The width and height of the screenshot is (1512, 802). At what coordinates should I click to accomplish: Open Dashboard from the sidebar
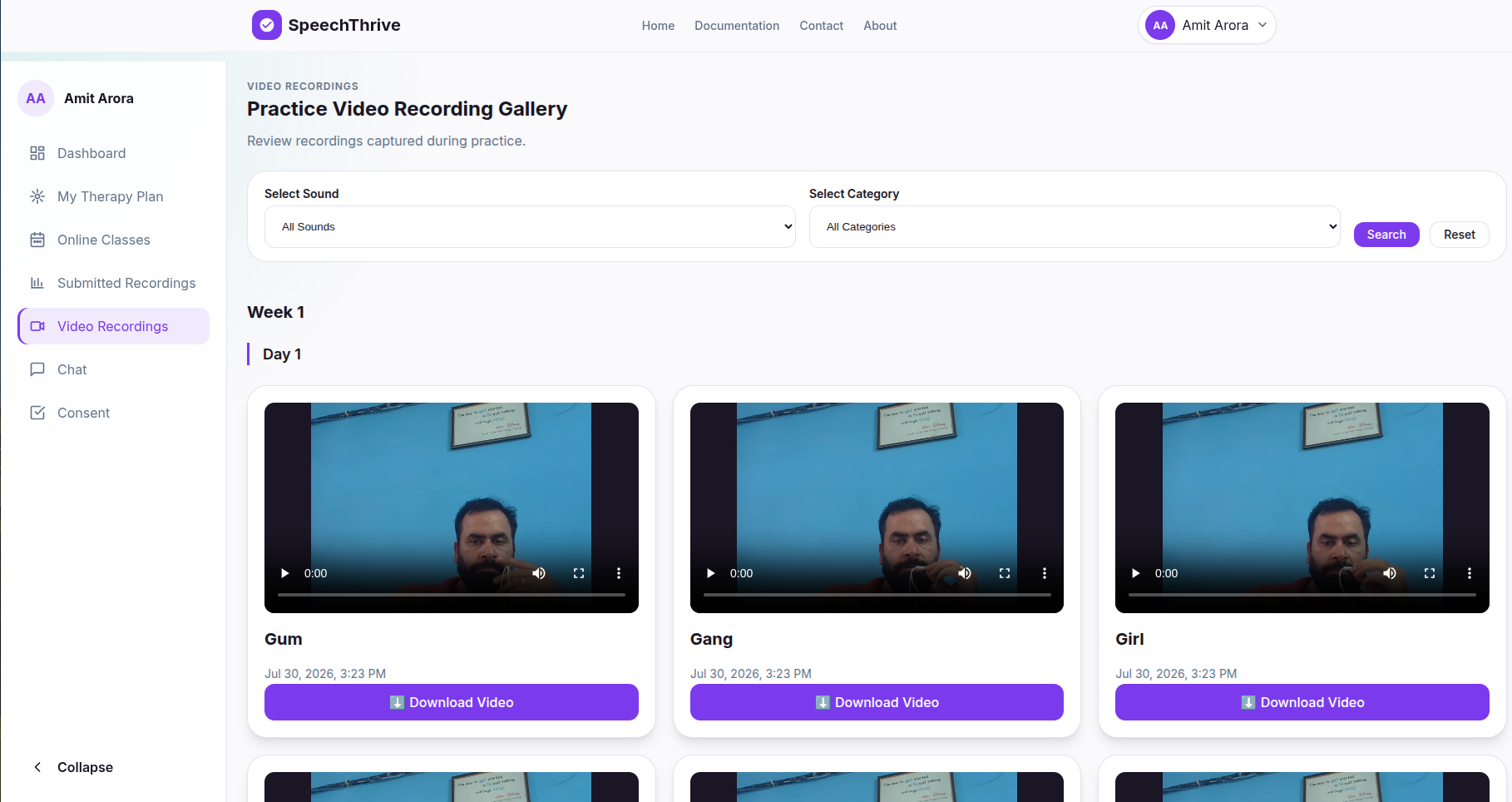[x=113, y=153]
